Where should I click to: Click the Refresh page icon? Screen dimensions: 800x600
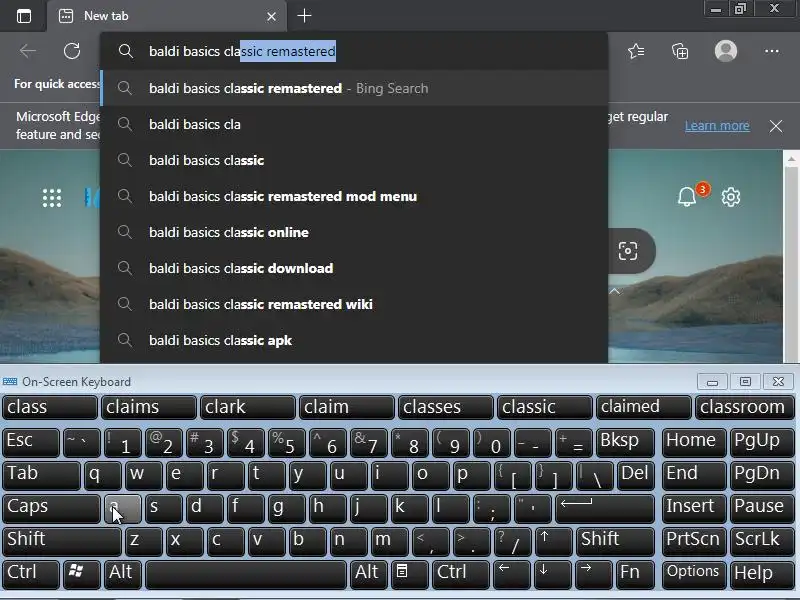[x=72, y=51]
